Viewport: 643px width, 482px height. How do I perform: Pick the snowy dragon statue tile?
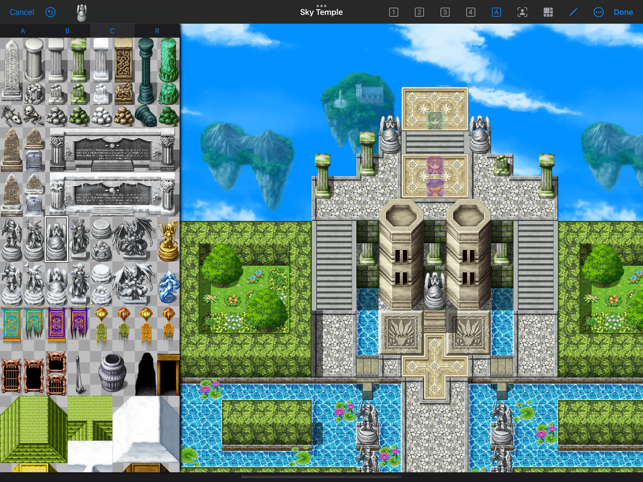134,284
